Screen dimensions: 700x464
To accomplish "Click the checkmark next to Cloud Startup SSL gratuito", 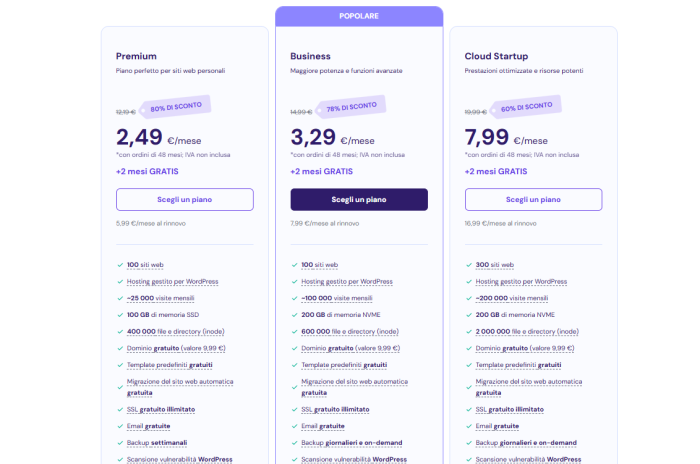I will [x=468, y=409].
